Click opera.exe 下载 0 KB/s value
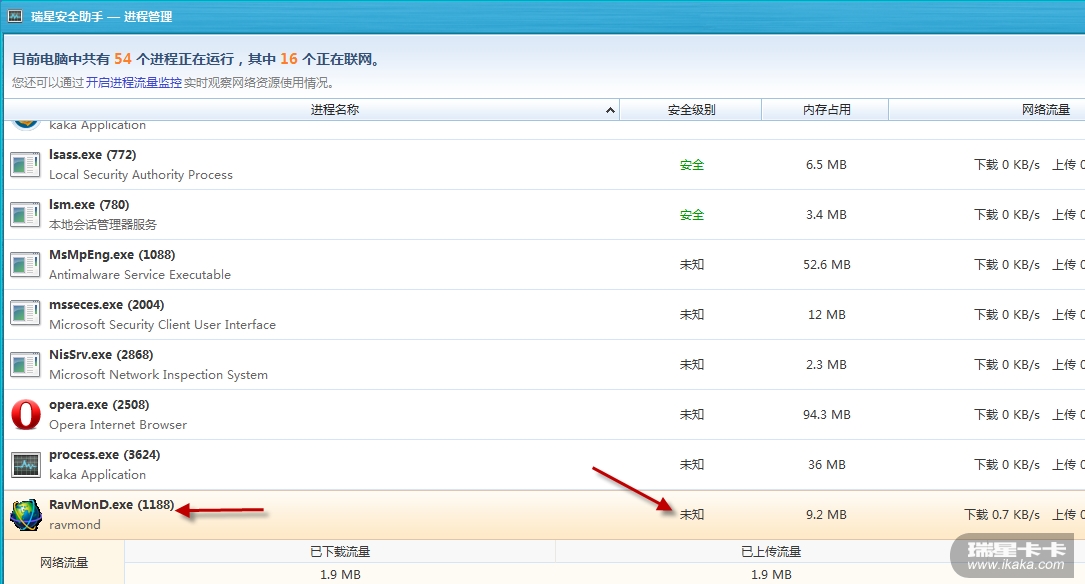 (x=1007, y=414)
